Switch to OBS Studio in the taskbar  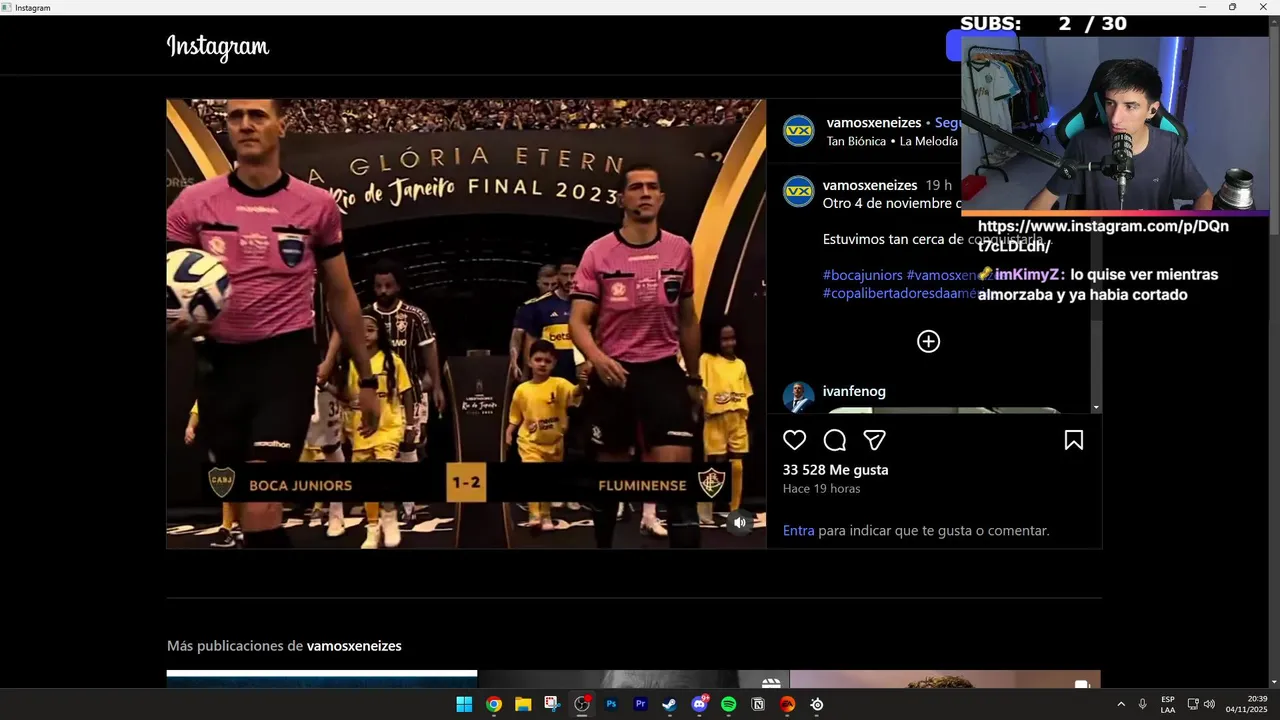[582, 704]
